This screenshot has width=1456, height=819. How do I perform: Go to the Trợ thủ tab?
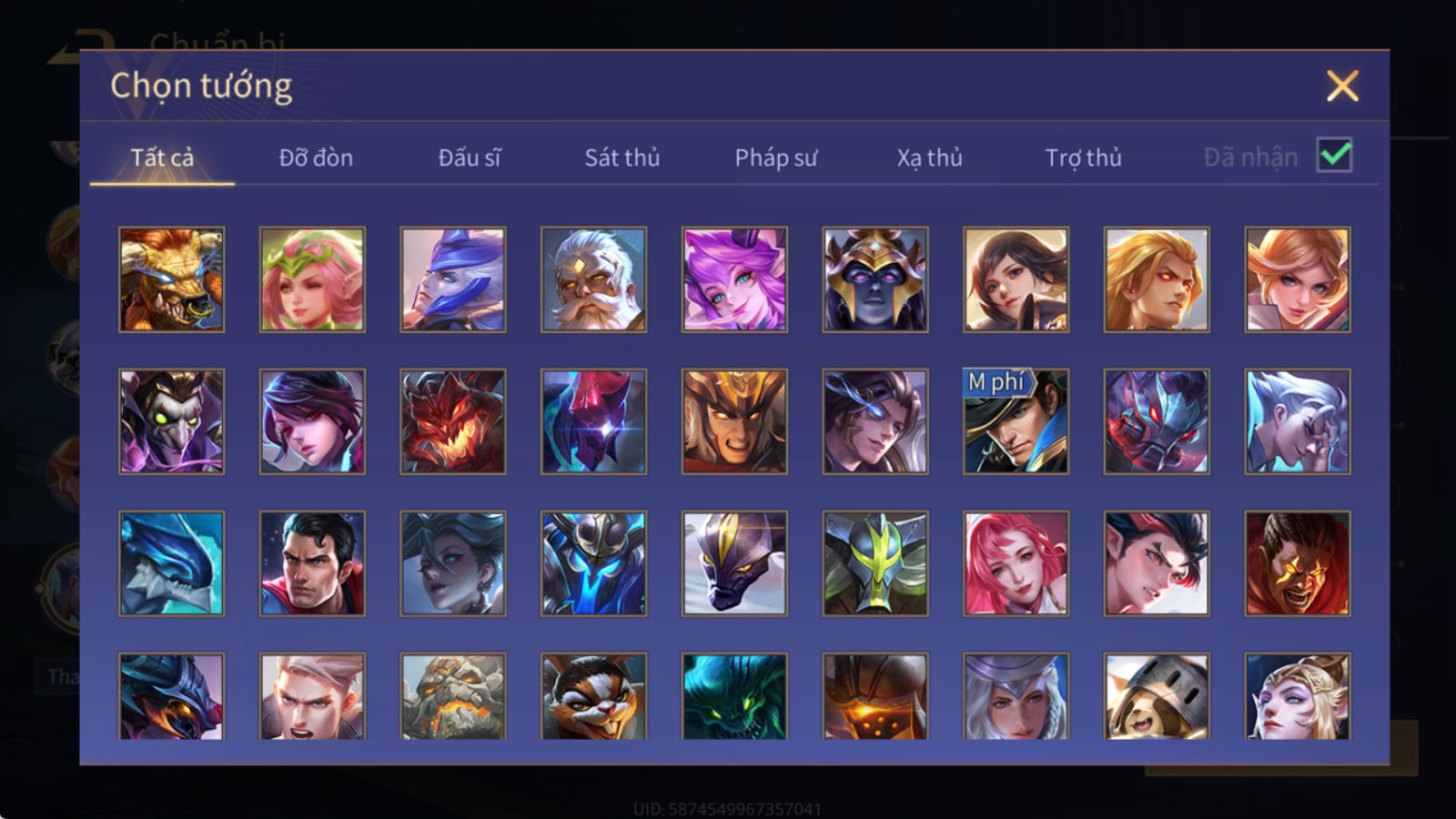[x=1083, y=157]
